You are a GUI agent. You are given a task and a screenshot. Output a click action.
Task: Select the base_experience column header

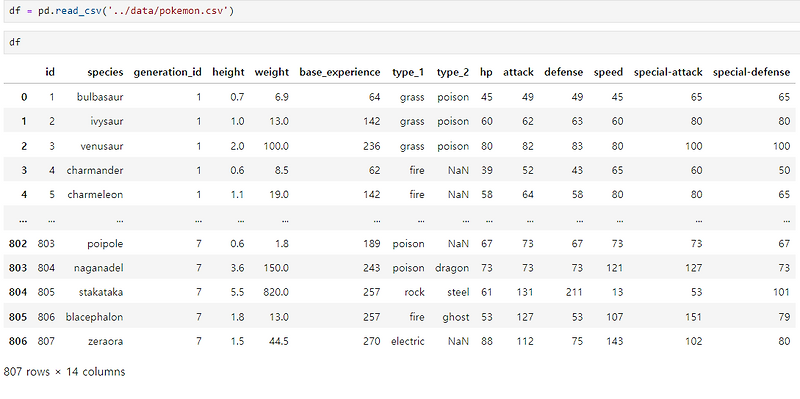tap(340, 72)
